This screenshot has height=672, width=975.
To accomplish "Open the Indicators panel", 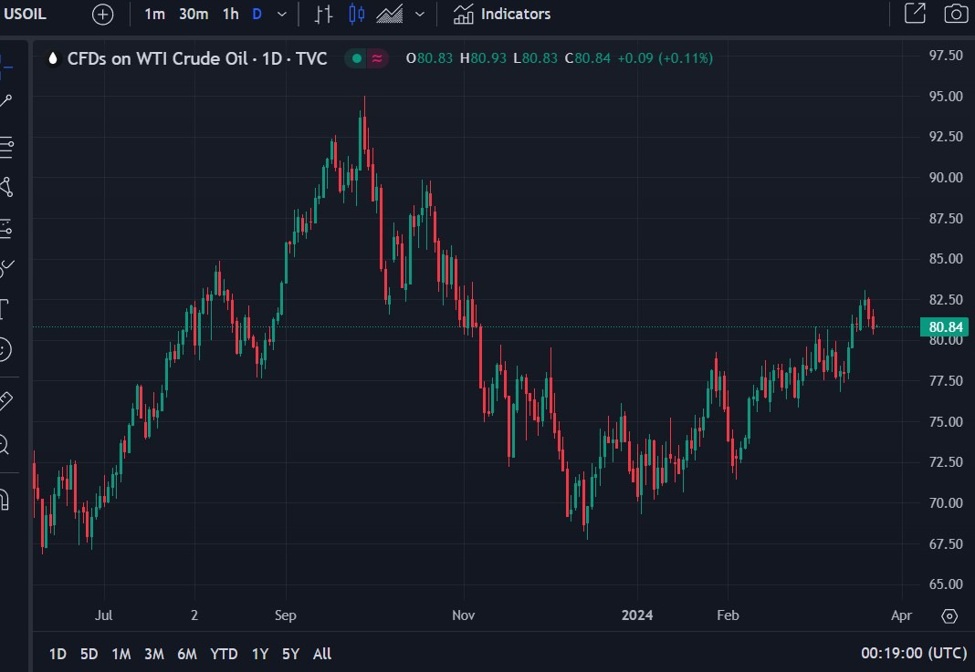I will tap(500, 14).
